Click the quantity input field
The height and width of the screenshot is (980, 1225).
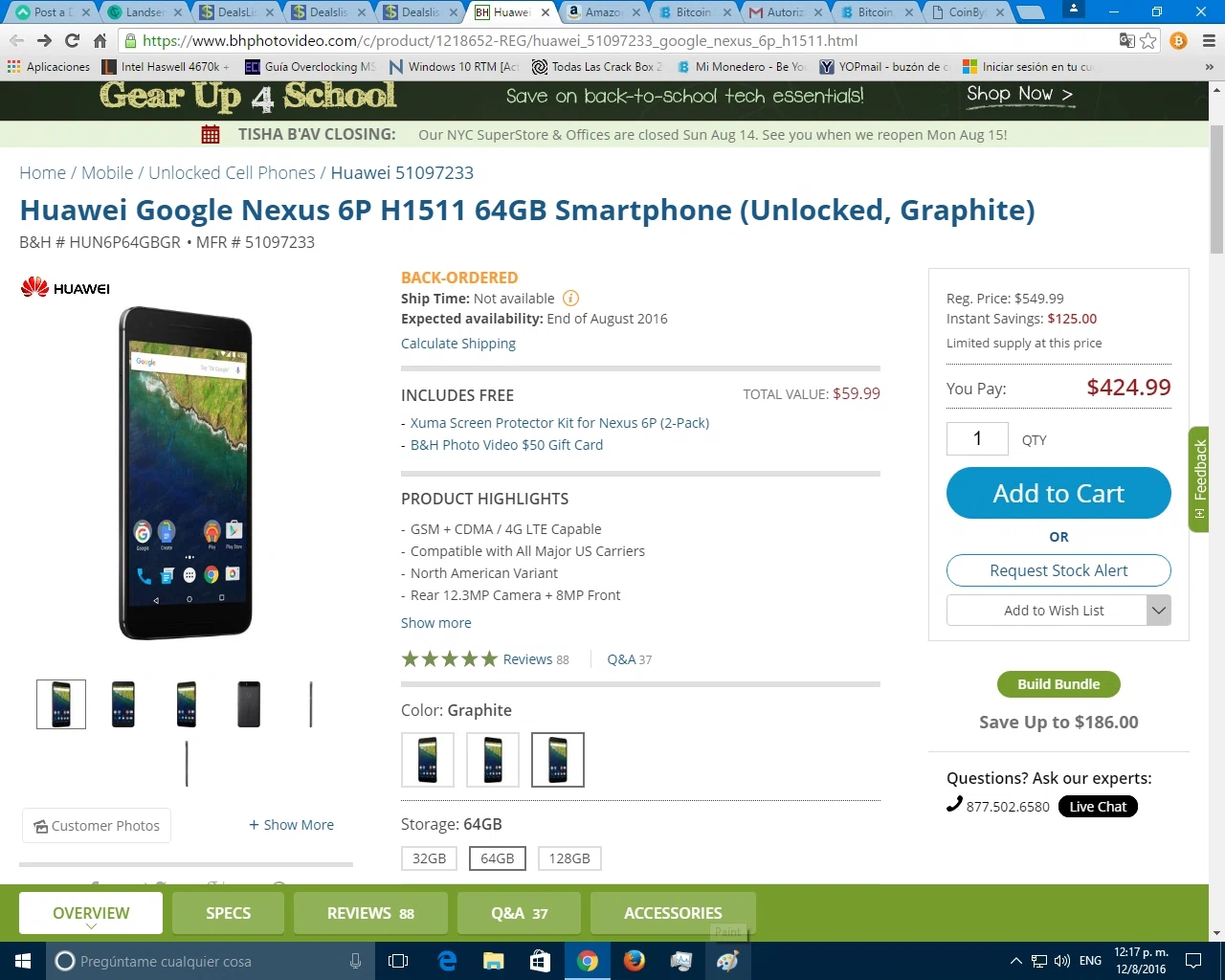point(977,438)
